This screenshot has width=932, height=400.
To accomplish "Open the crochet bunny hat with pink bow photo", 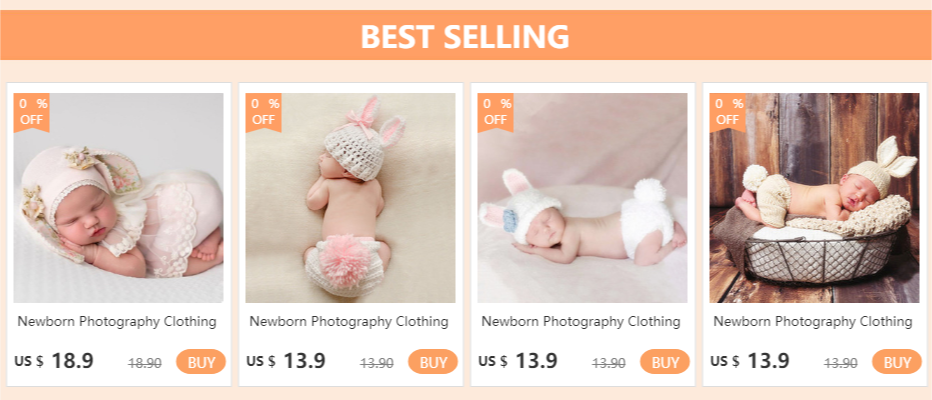I will 350,198.
